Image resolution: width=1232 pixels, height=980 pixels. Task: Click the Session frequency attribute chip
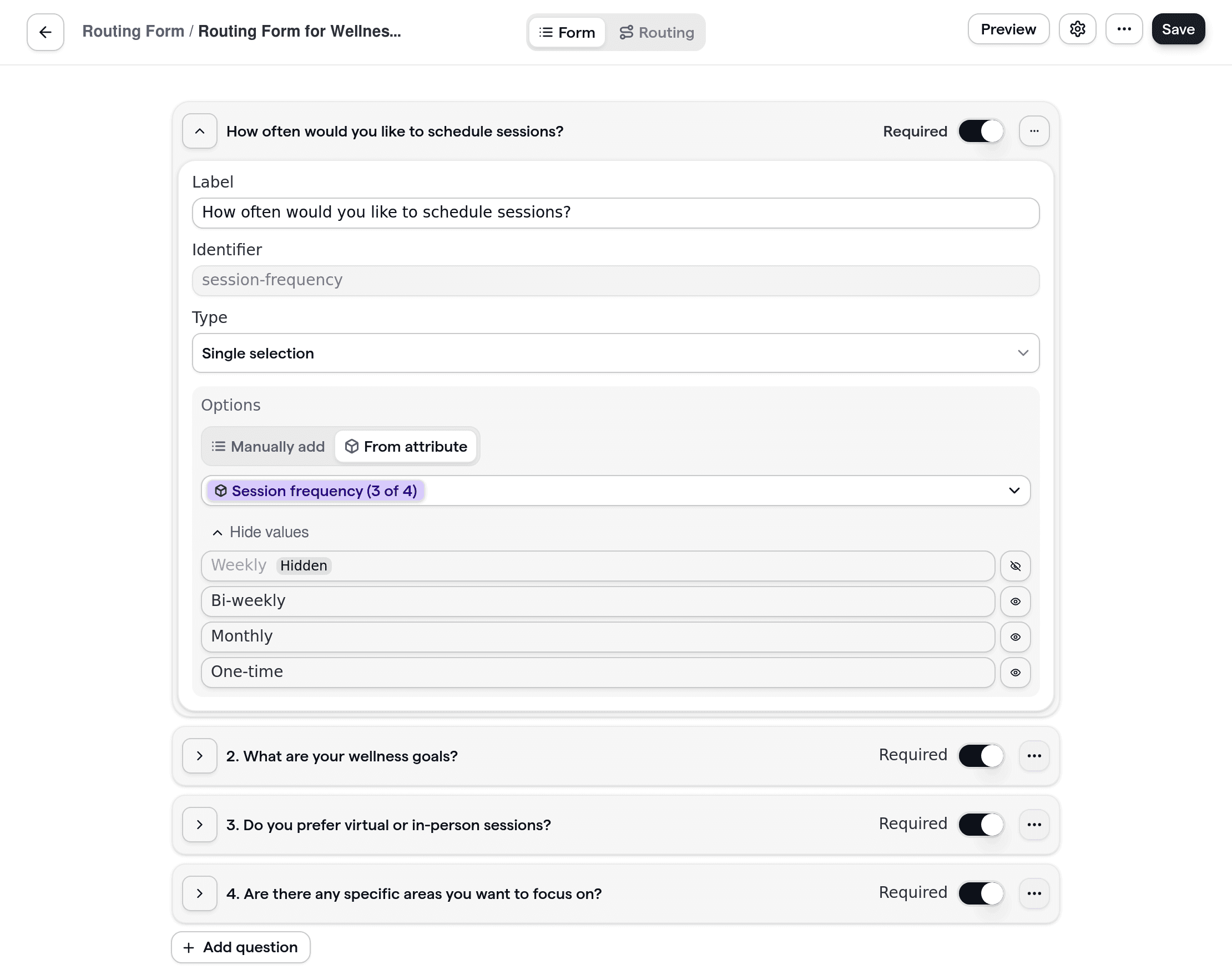(x=314, y=491)
